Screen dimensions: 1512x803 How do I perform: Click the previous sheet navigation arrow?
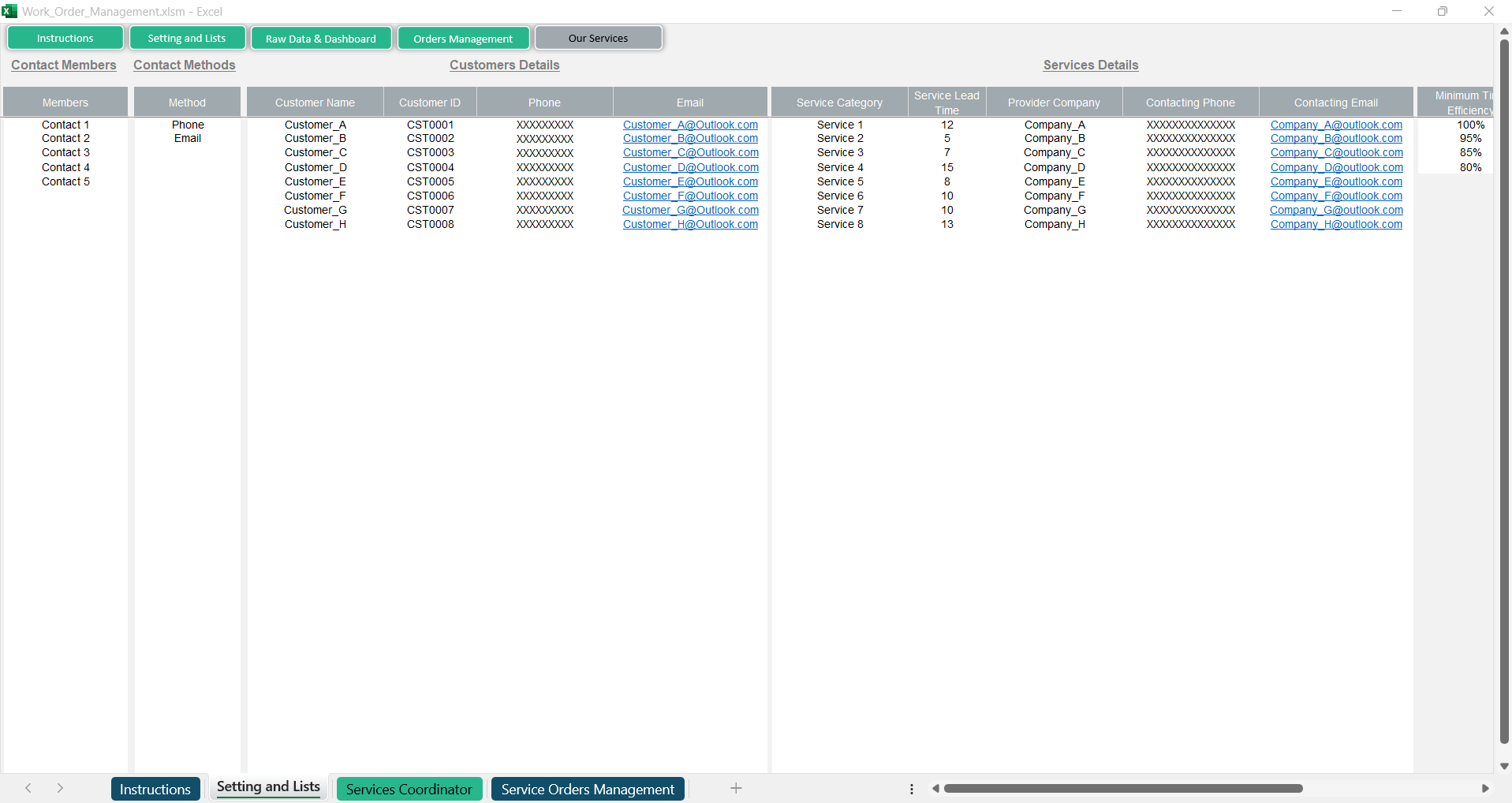tap(28, 788)
